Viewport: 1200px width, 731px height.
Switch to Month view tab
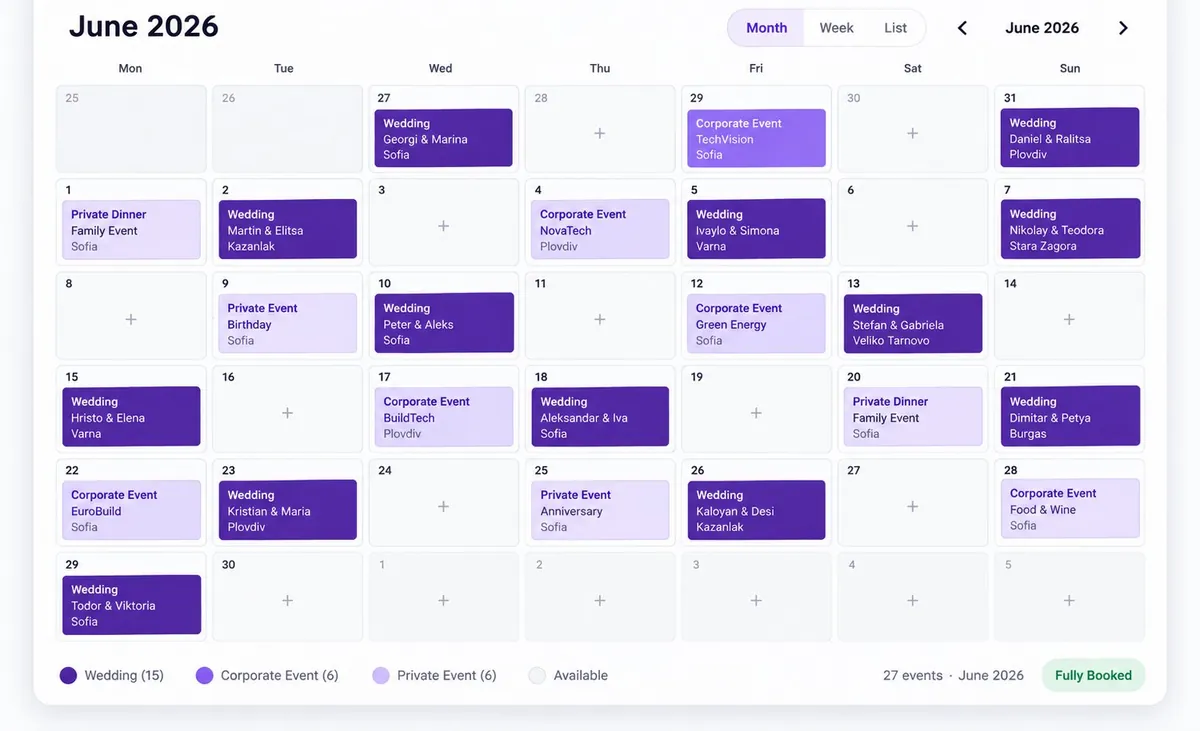tap(766, 28)
